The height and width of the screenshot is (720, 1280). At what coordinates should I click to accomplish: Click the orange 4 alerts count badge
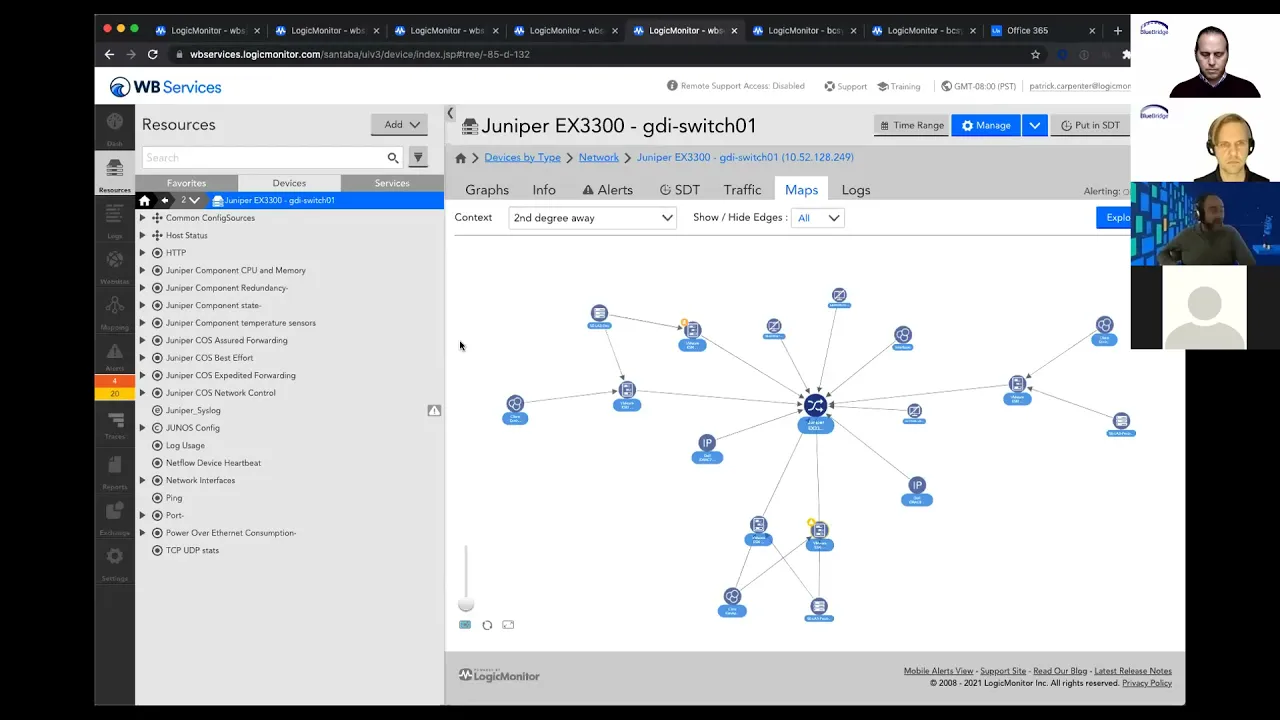115,381
